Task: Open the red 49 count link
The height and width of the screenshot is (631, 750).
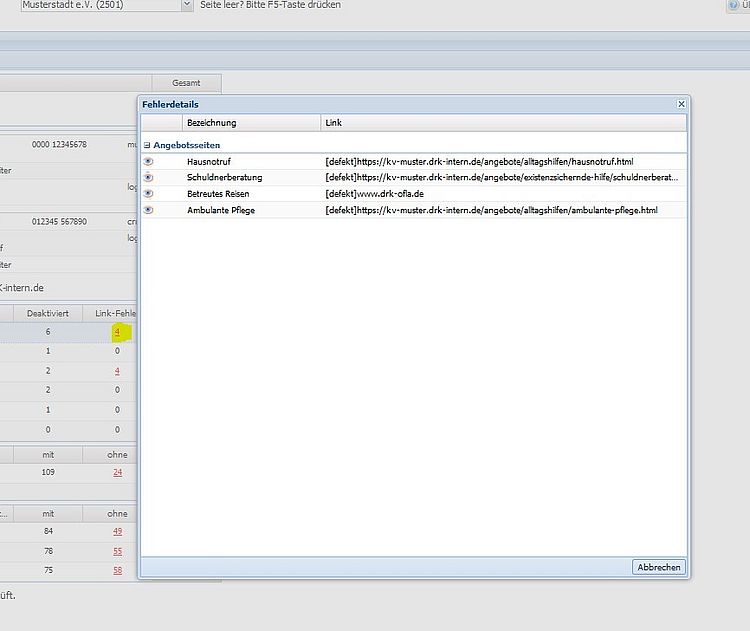Action: point(117,531)
